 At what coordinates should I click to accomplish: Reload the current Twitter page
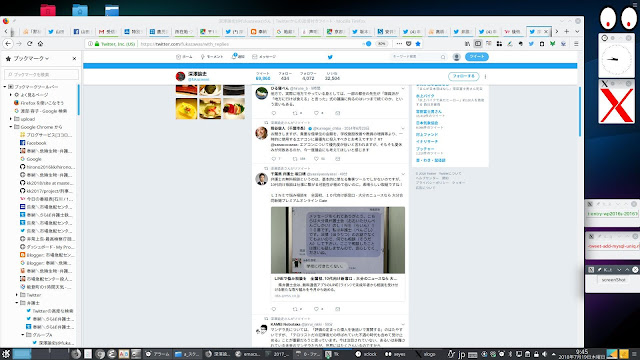(29, 43)
